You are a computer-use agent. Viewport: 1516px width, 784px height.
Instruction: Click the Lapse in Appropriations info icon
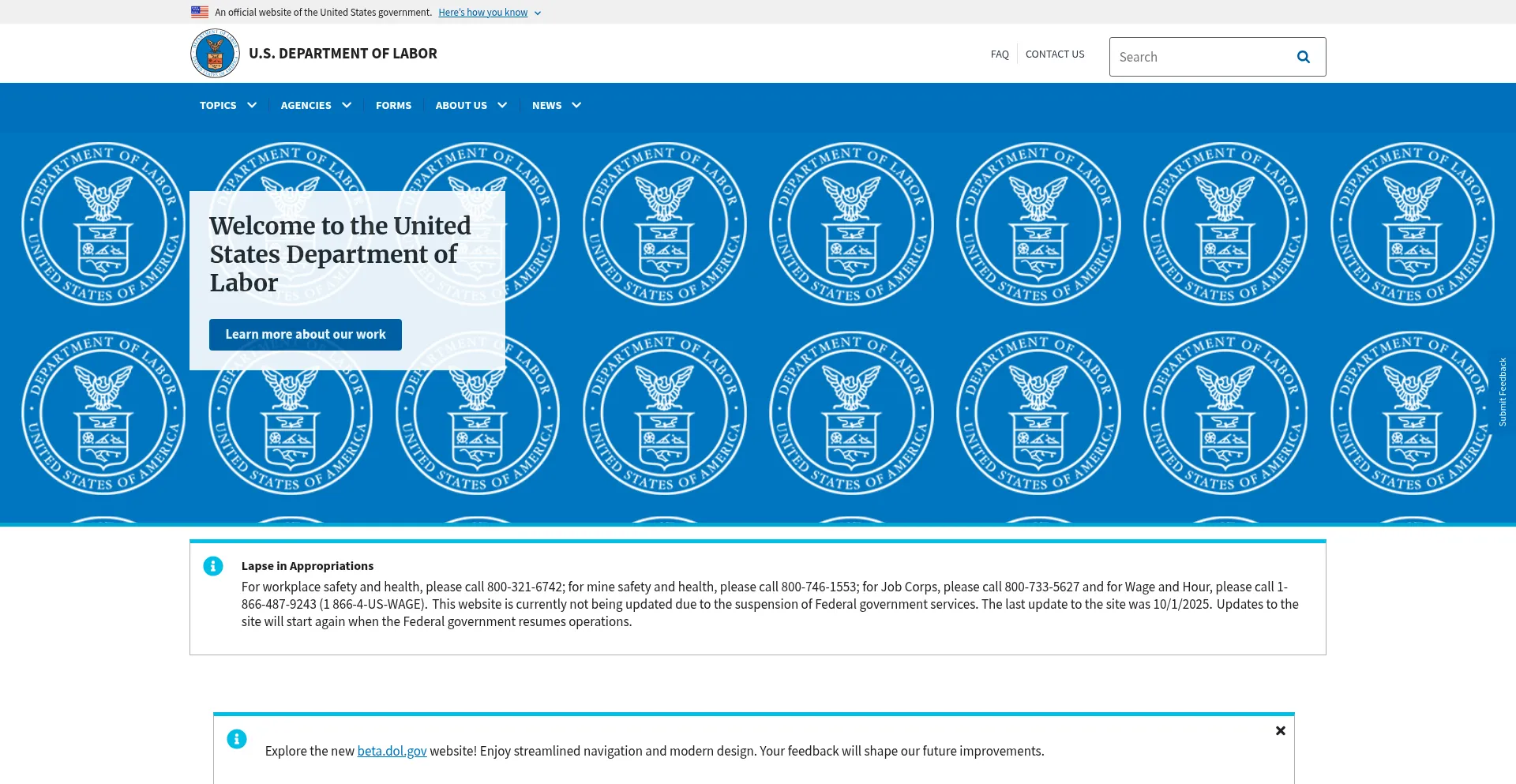coord(213,566)
